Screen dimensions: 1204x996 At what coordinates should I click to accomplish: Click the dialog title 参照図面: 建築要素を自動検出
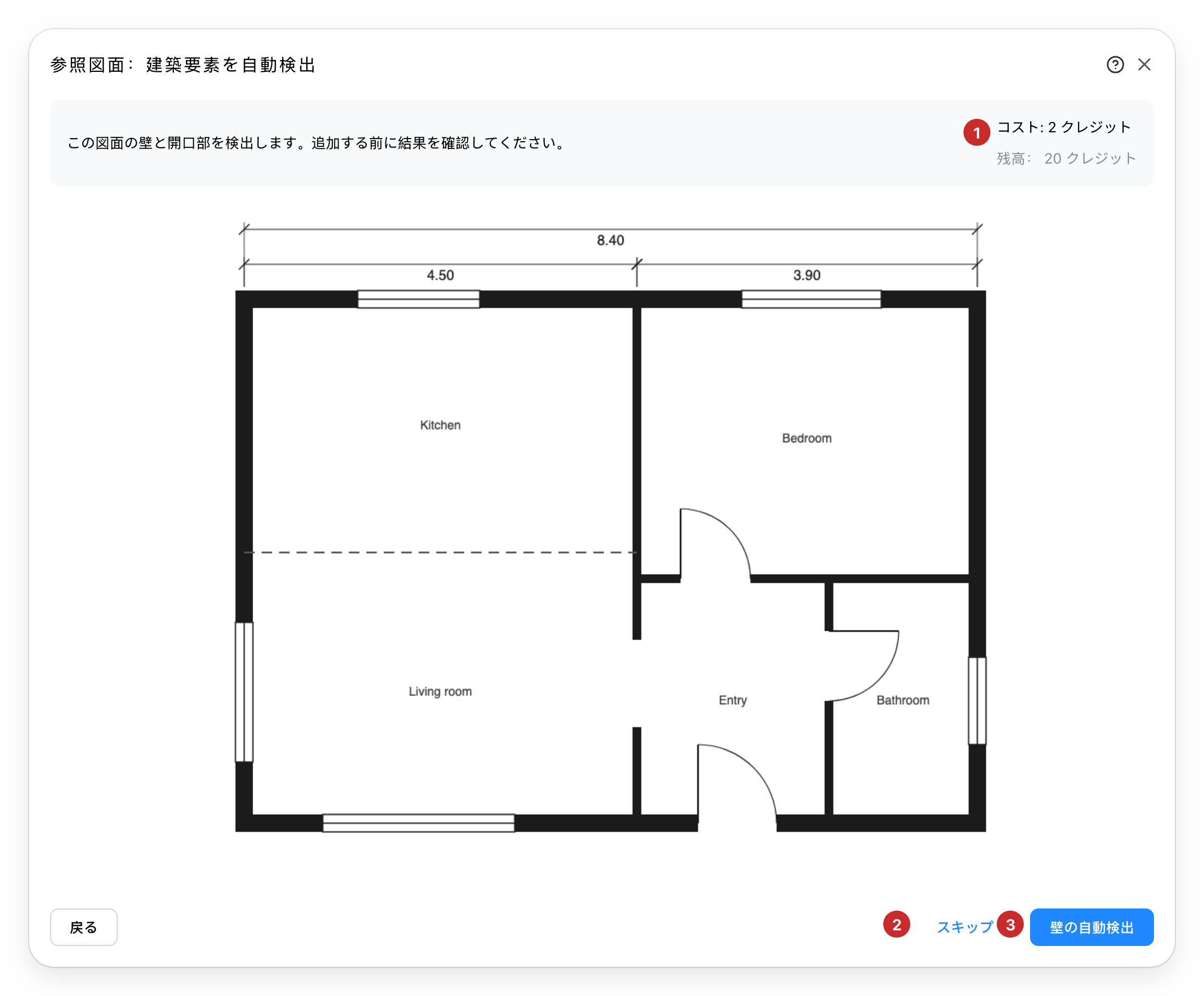point(183,65)
